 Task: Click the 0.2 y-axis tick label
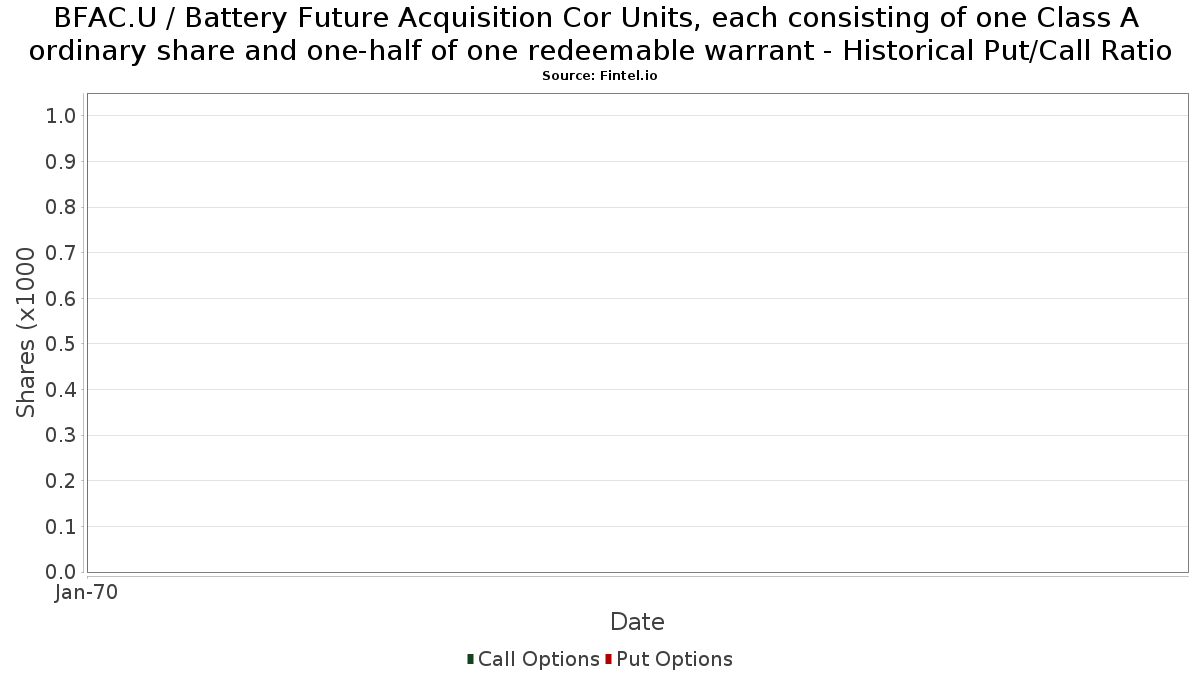(x=61, y=481)
